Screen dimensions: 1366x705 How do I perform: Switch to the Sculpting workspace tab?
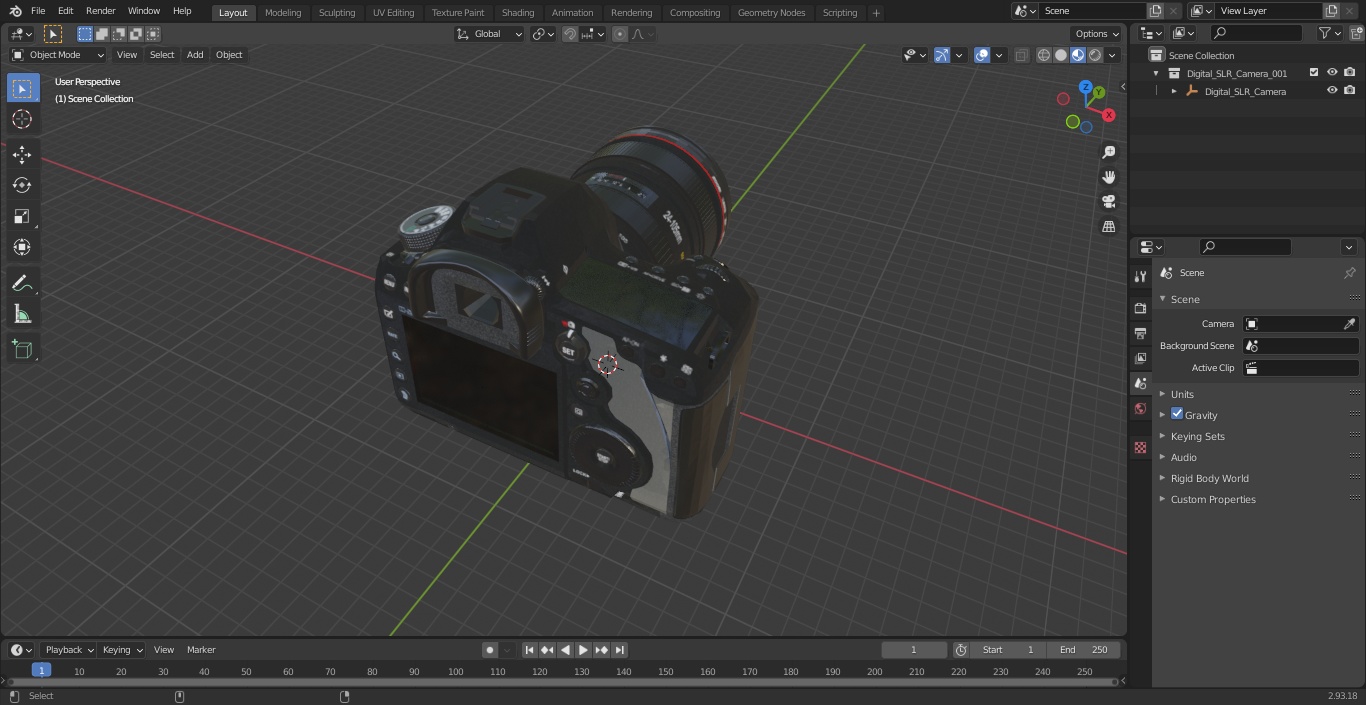point(337,13)
